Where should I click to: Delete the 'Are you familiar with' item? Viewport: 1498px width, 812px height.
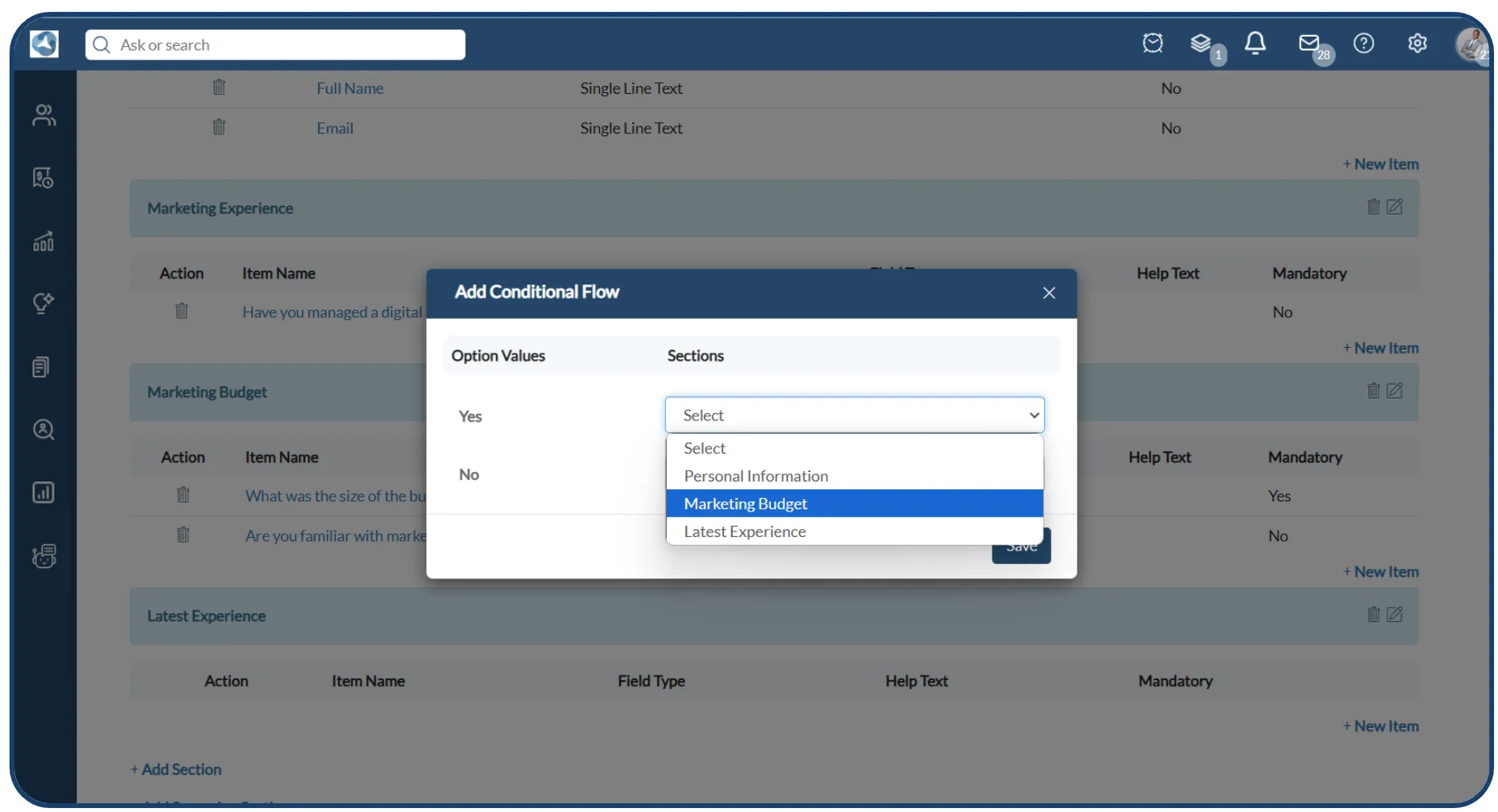pyautogui.click(x=184, y=535)
